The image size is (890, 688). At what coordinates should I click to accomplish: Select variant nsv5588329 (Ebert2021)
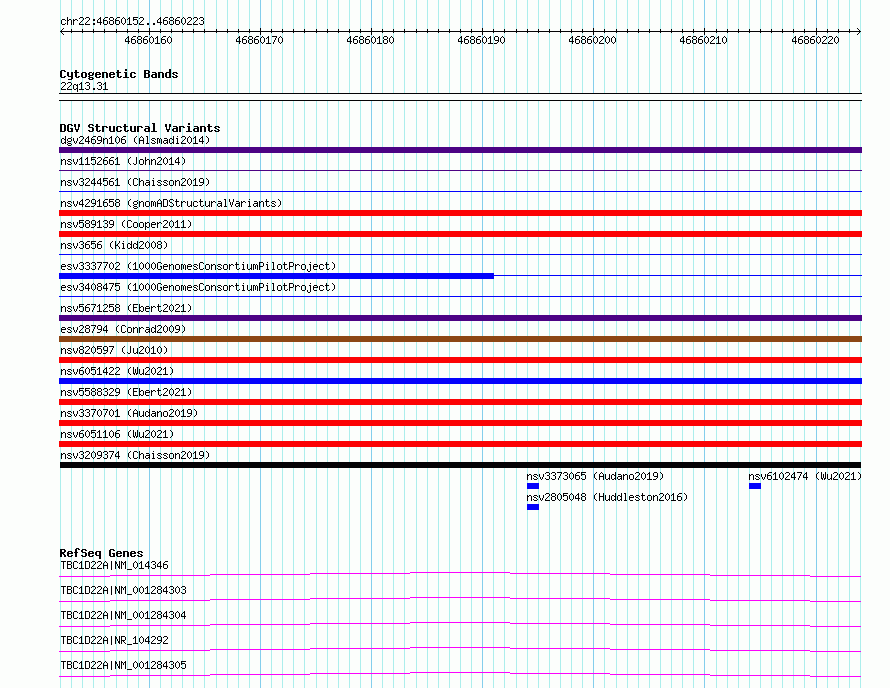click(126, 392)
